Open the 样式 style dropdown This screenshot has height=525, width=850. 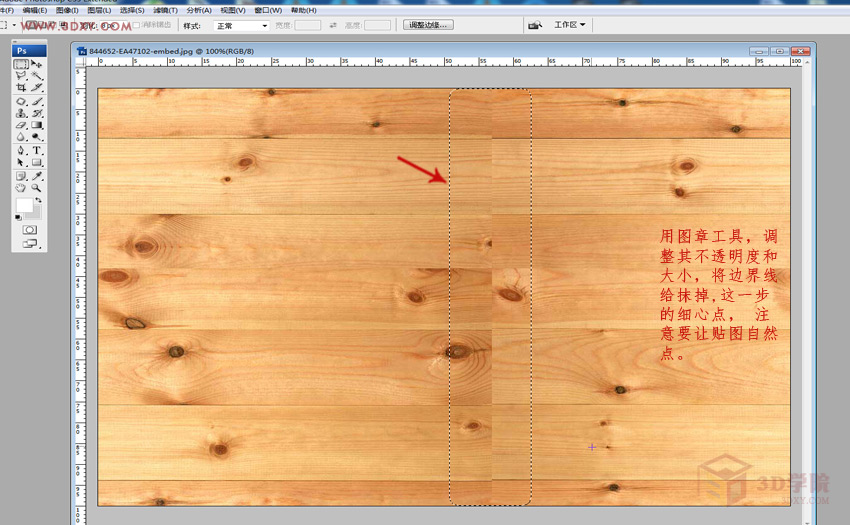point(241,25)
